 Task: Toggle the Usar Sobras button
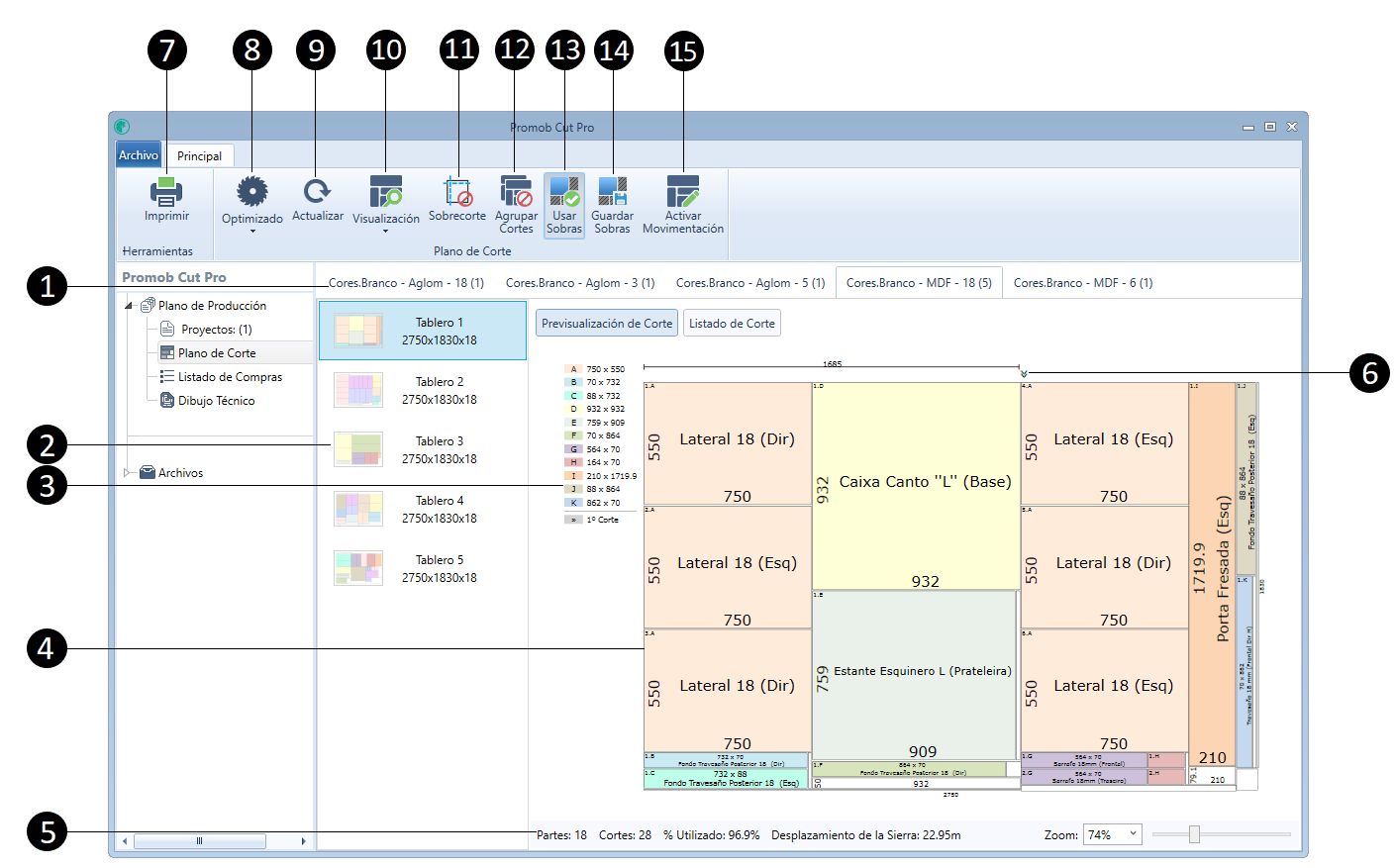coord(564,205)
